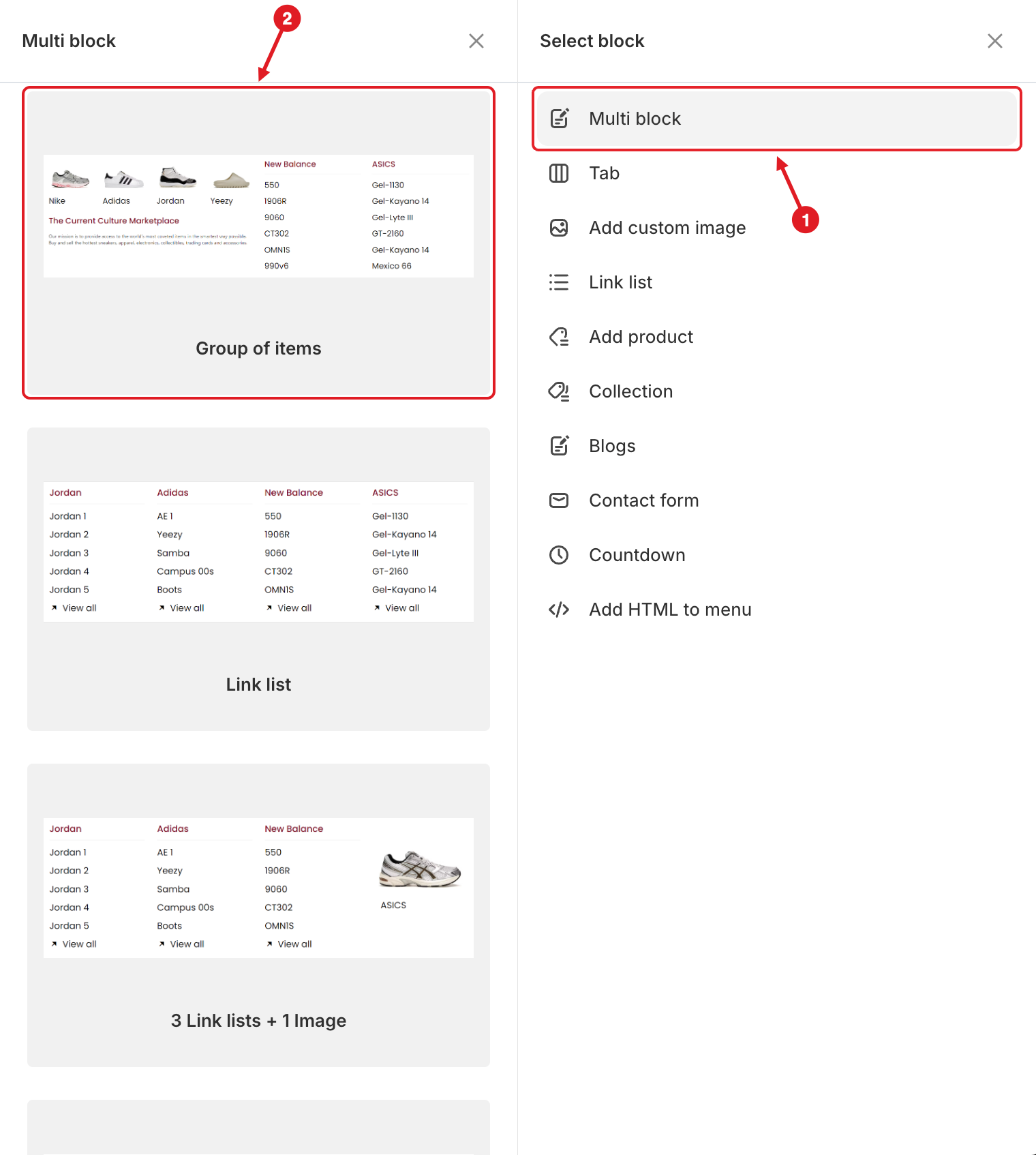
Task: Click the Contact form envelope icon
Action: 559,500
